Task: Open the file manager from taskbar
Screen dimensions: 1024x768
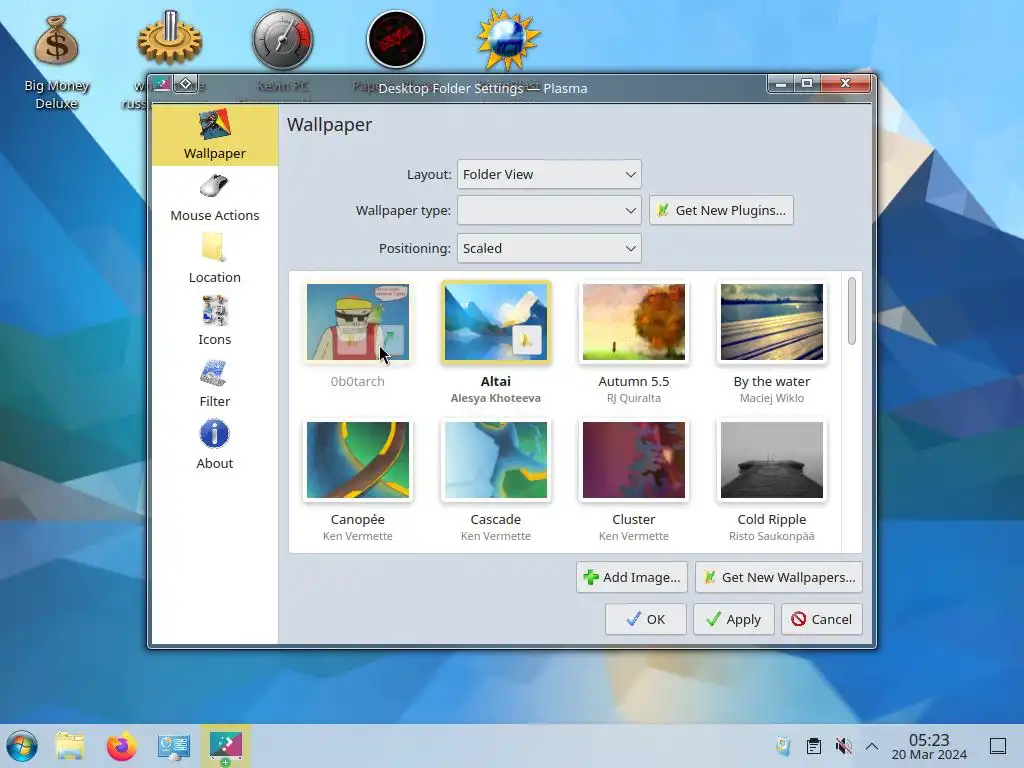Action: [x=70, y=746]
